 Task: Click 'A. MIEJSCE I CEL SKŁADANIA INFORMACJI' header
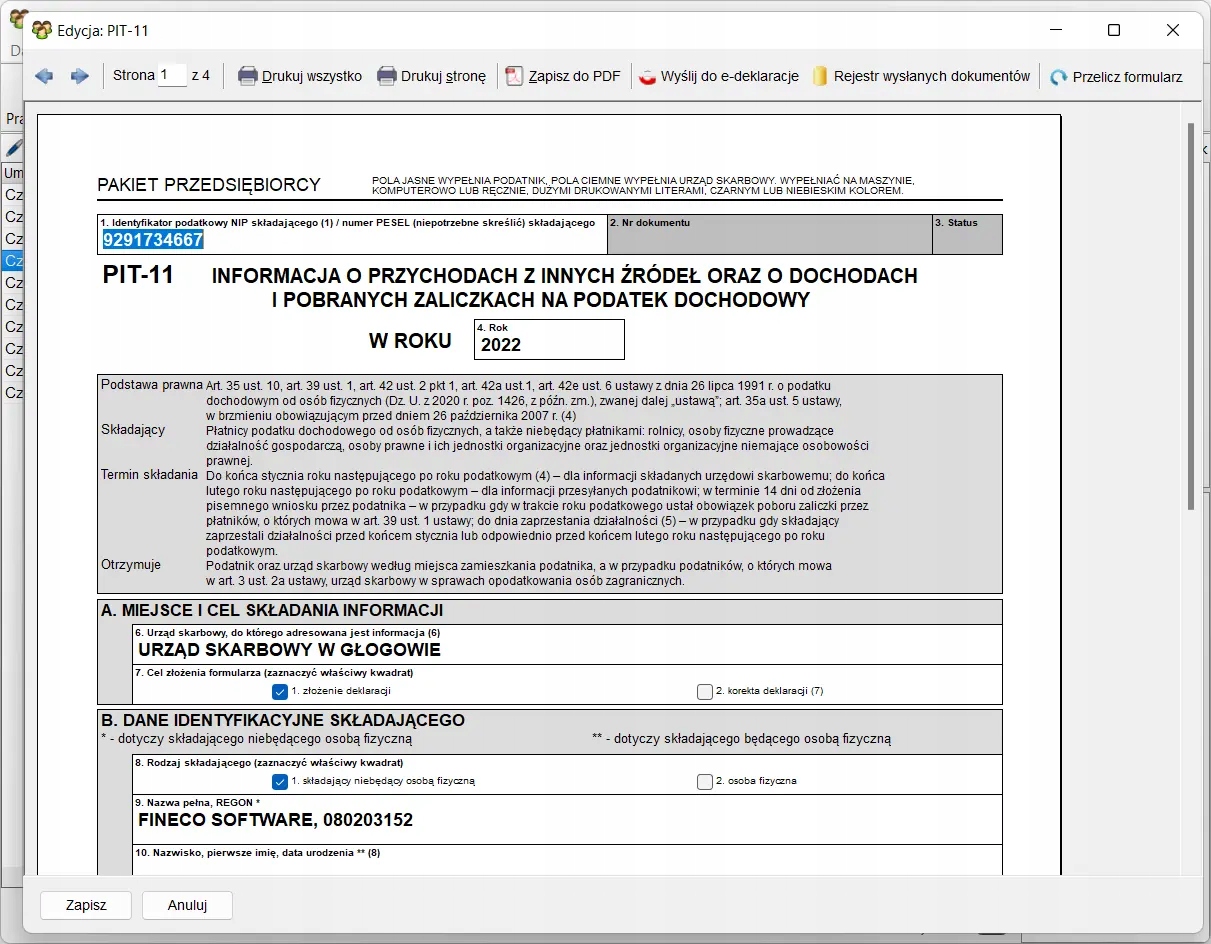point(272,610)
